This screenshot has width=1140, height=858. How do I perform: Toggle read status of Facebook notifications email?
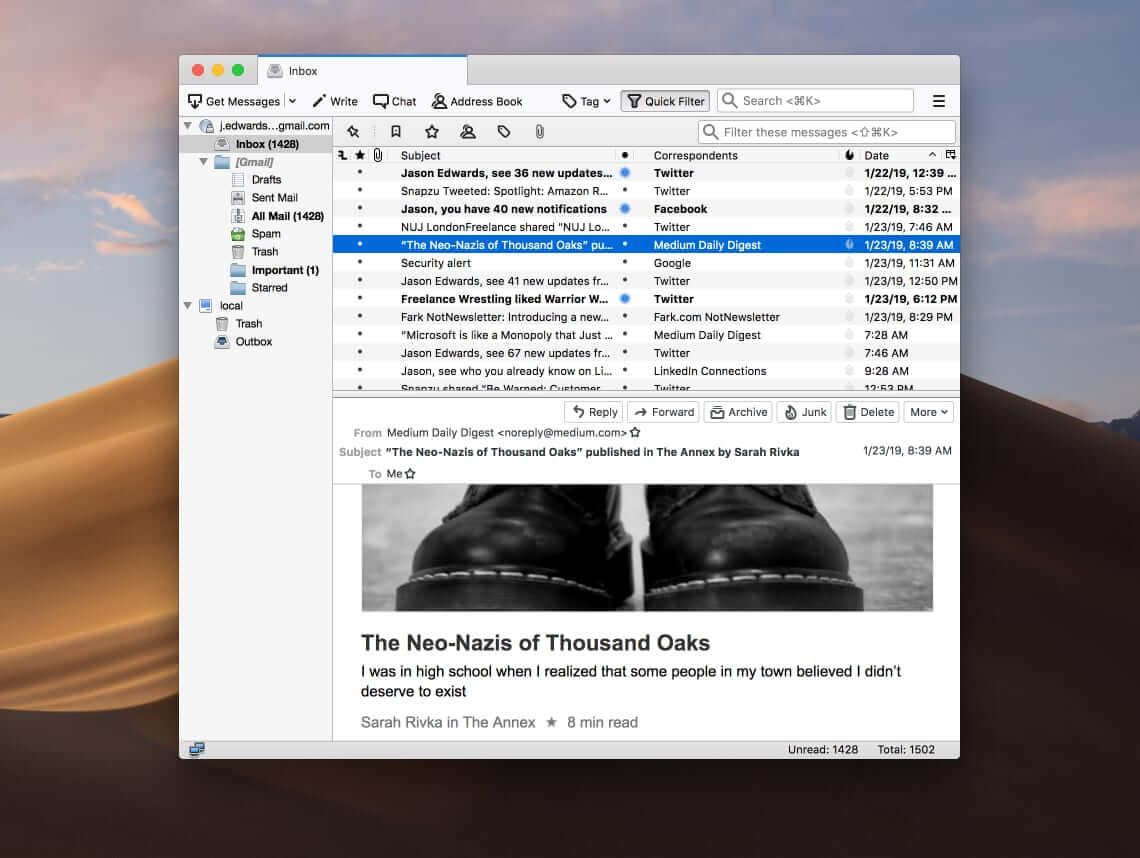point(625,209)
